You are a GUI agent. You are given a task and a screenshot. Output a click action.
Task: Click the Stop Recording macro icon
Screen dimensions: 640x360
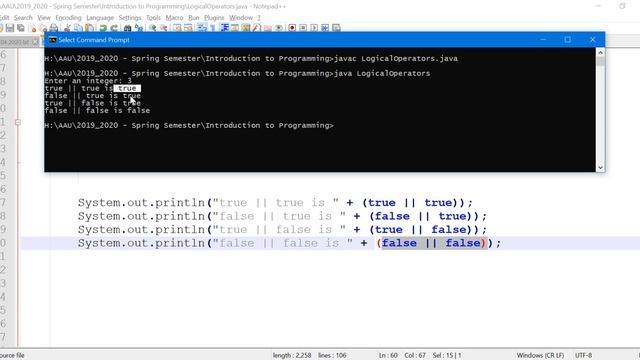tap(303, 28)
